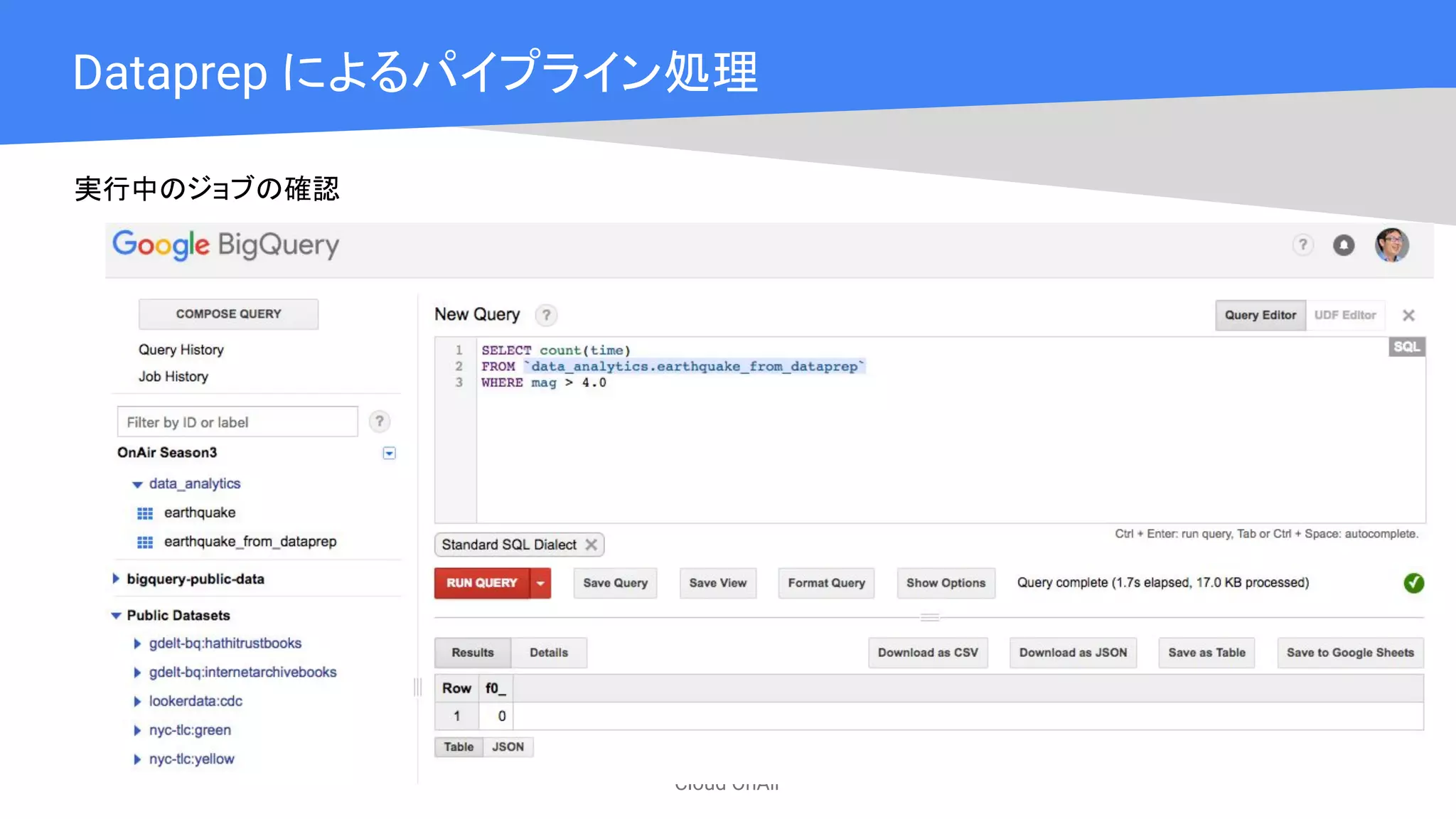Open Query History
Image resolution: width=1456 pixels, height=819 pixels.
181,350
